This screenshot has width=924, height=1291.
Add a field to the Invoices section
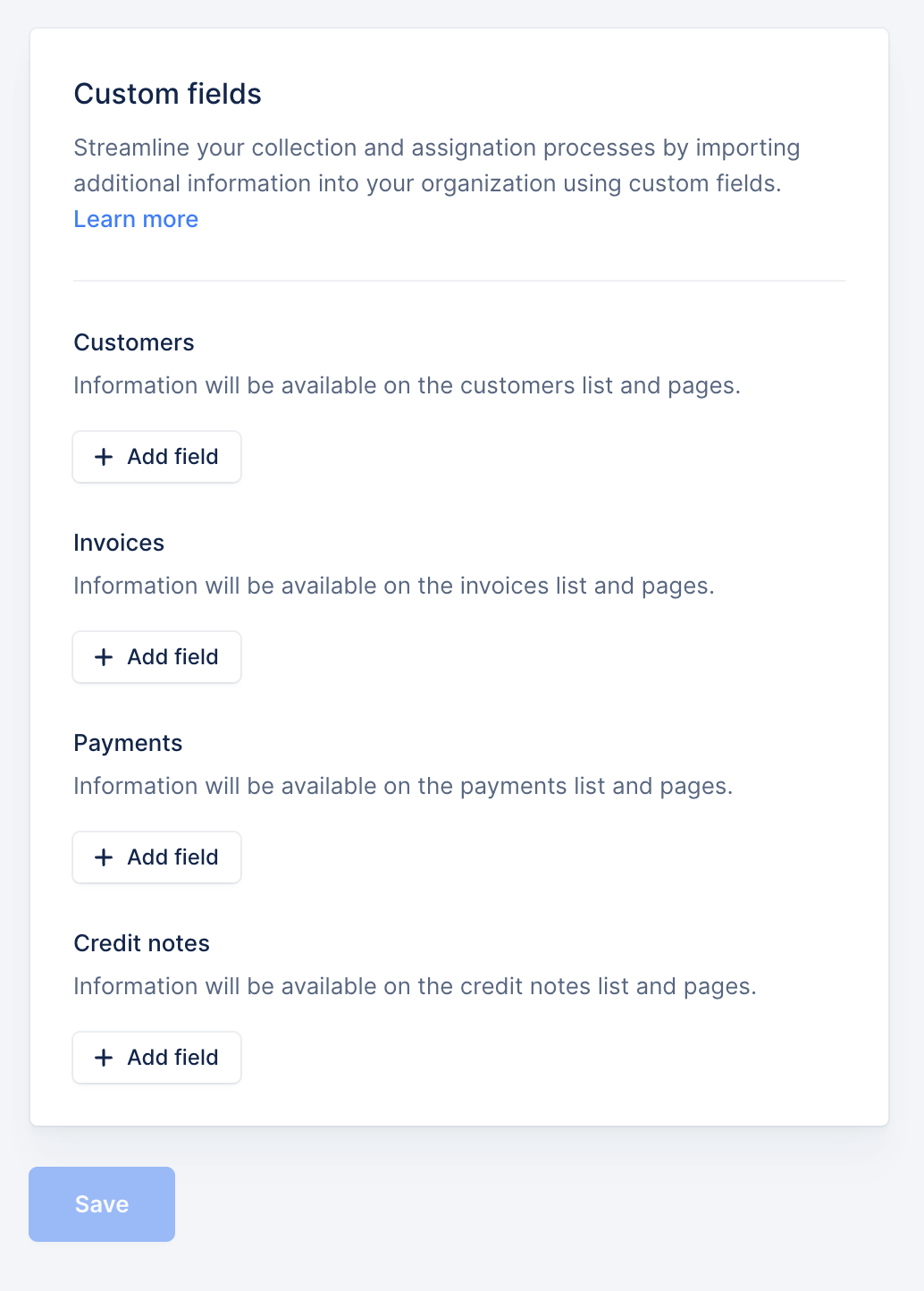[x=157, y=657]
